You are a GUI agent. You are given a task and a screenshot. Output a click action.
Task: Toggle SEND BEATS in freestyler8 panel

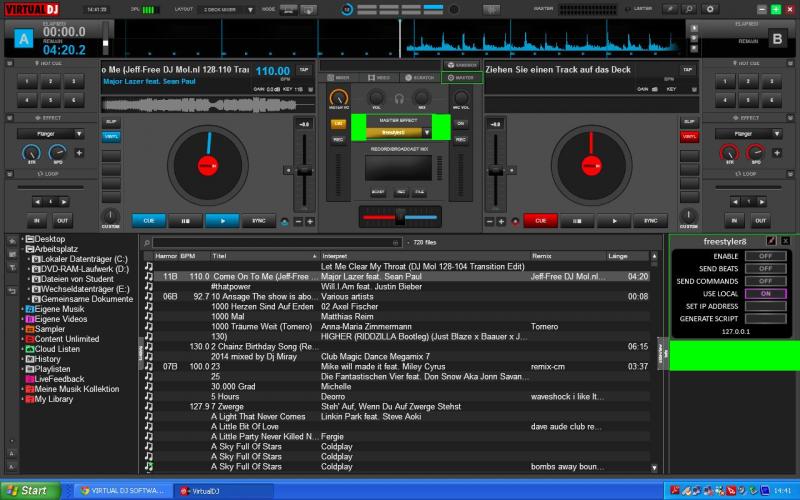pos(765,269)
